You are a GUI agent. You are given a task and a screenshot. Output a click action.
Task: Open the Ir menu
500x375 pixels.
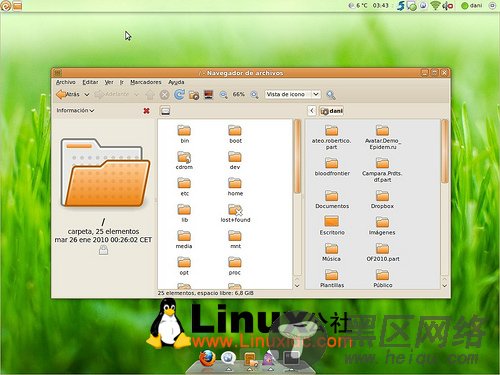point(122,82)
